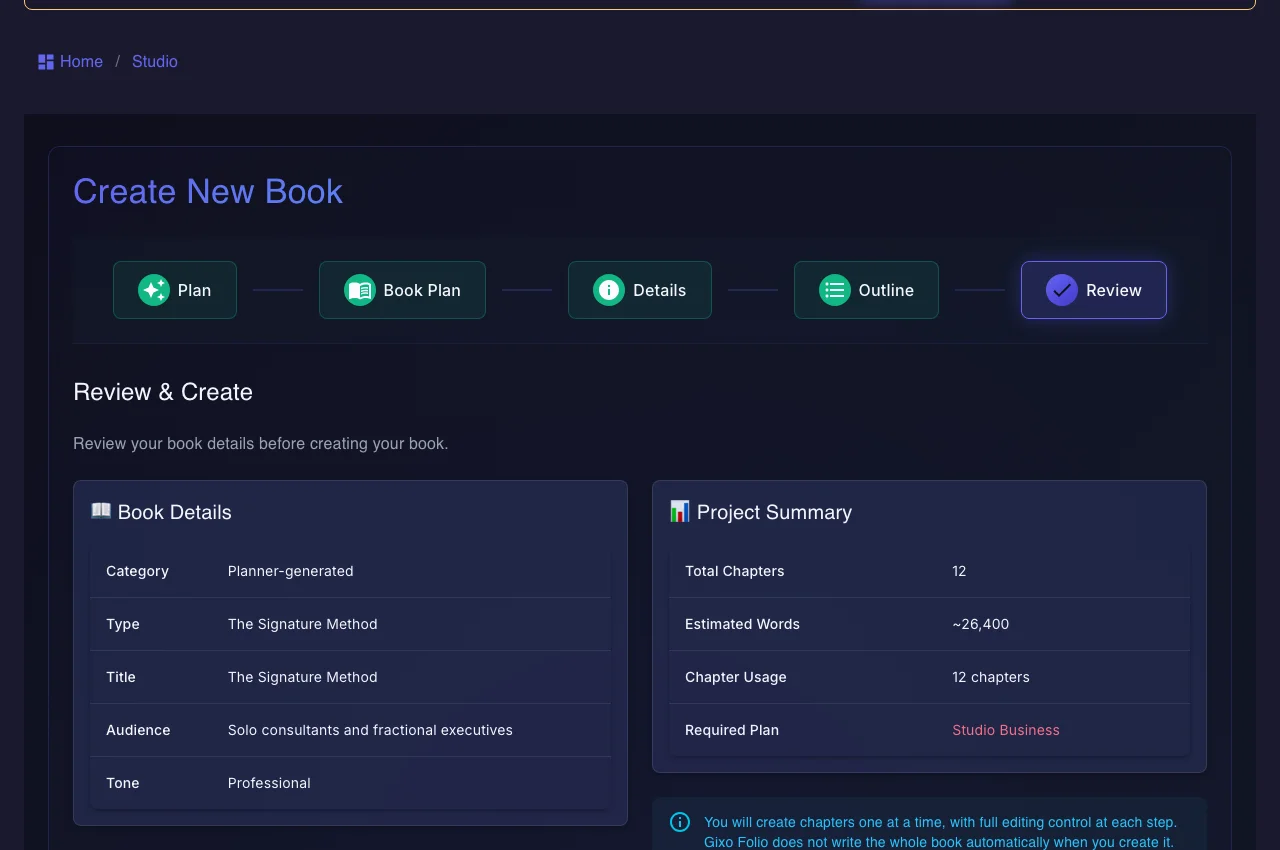Click the Home breadcrumb grid icon

click(46, 62)
